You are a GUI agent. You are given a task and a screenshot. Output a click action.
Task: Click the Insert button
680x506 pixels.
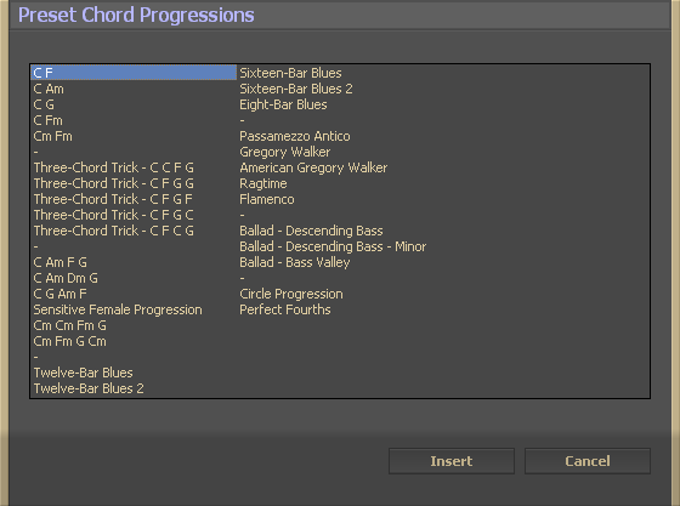451,461
